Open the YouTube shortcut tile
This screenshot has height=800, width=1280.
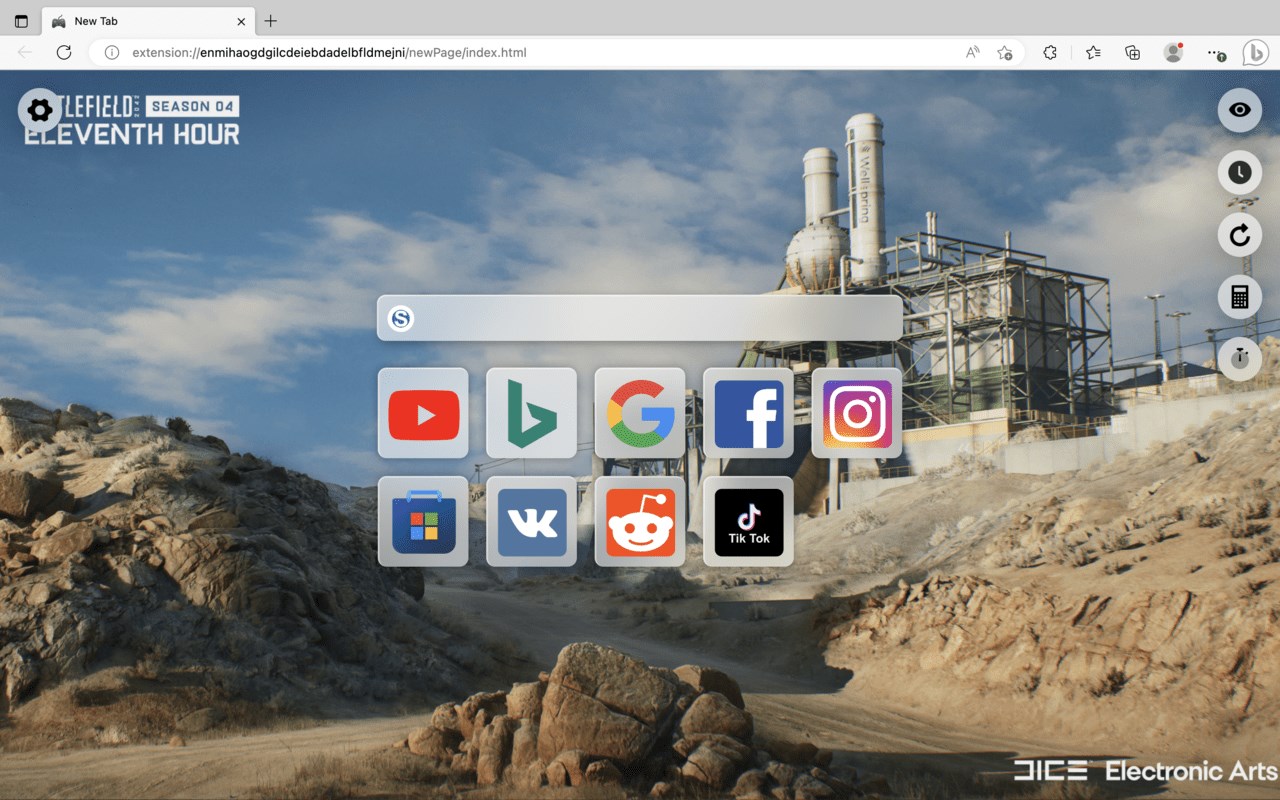coord(423,413)
